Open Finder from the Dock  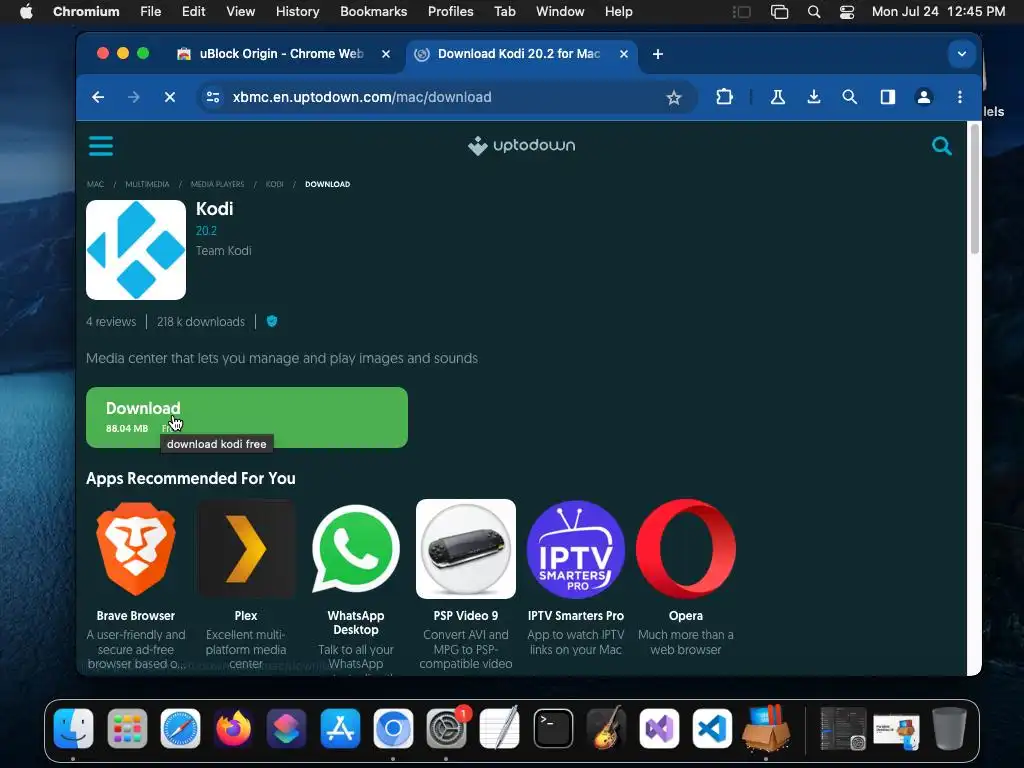pos(73,728)
